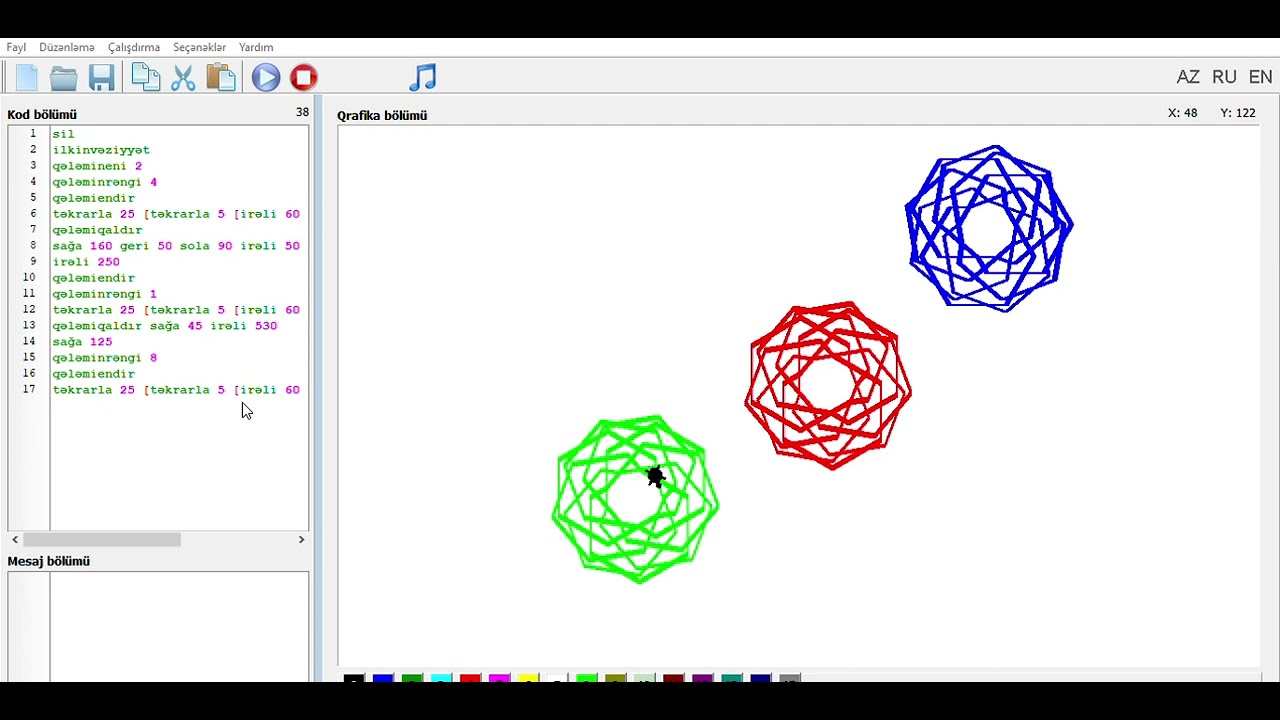Pick the blue color swatch in the palette
Image resolution: width=1280 pixels, height=720 pixels.
pos(382,680)
